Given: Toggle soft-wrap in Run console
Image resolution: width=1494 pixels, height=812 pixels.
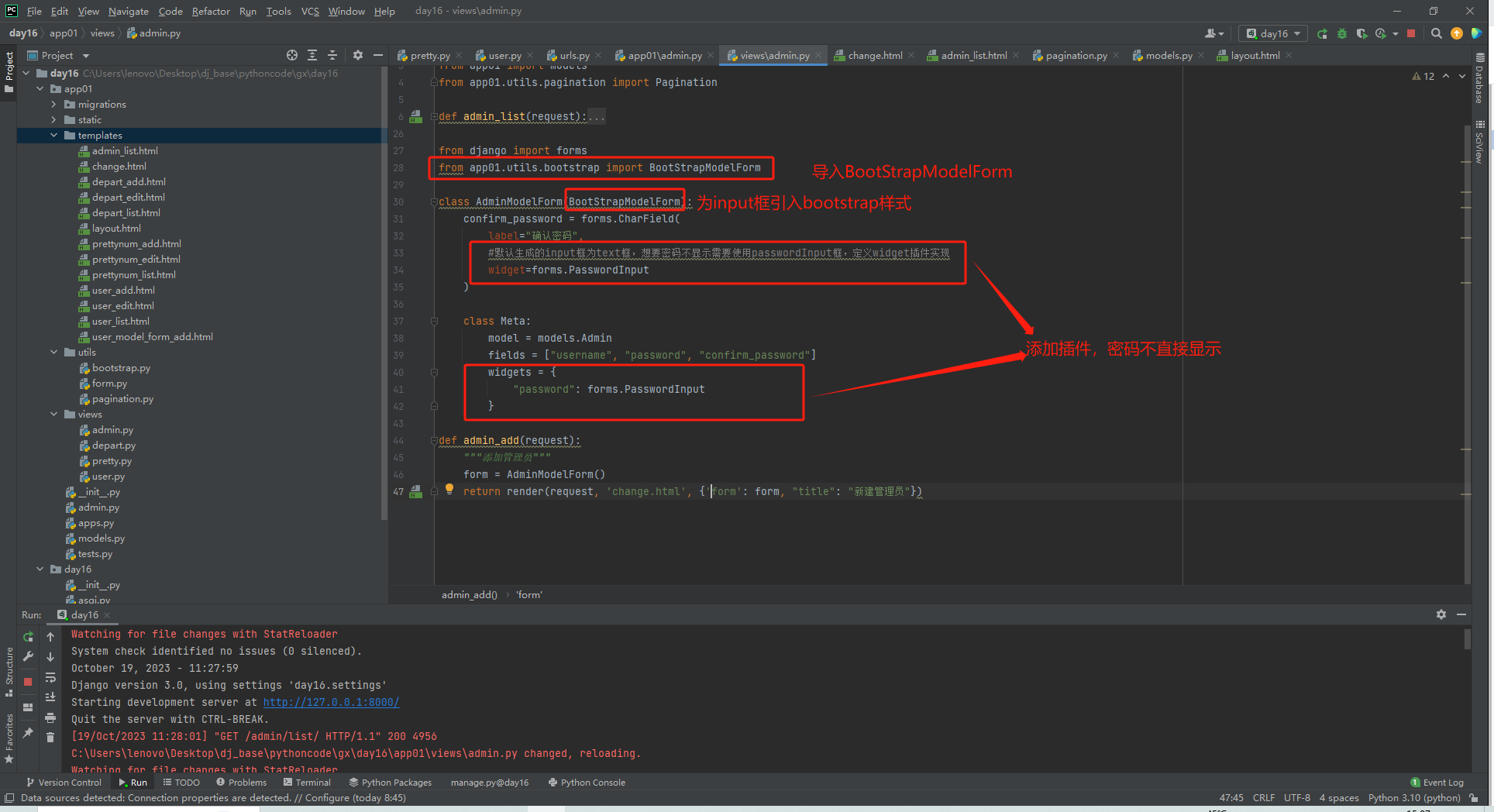Looking at the screenshot, I should click(50, 677).
